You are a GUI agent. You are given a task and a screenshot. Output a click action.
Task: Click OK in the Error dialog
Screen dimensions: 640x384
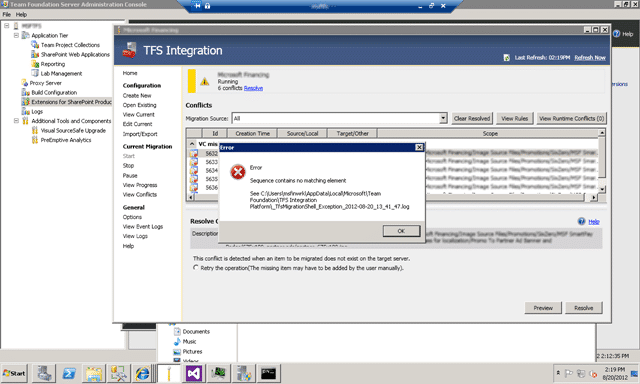(401, 231)
